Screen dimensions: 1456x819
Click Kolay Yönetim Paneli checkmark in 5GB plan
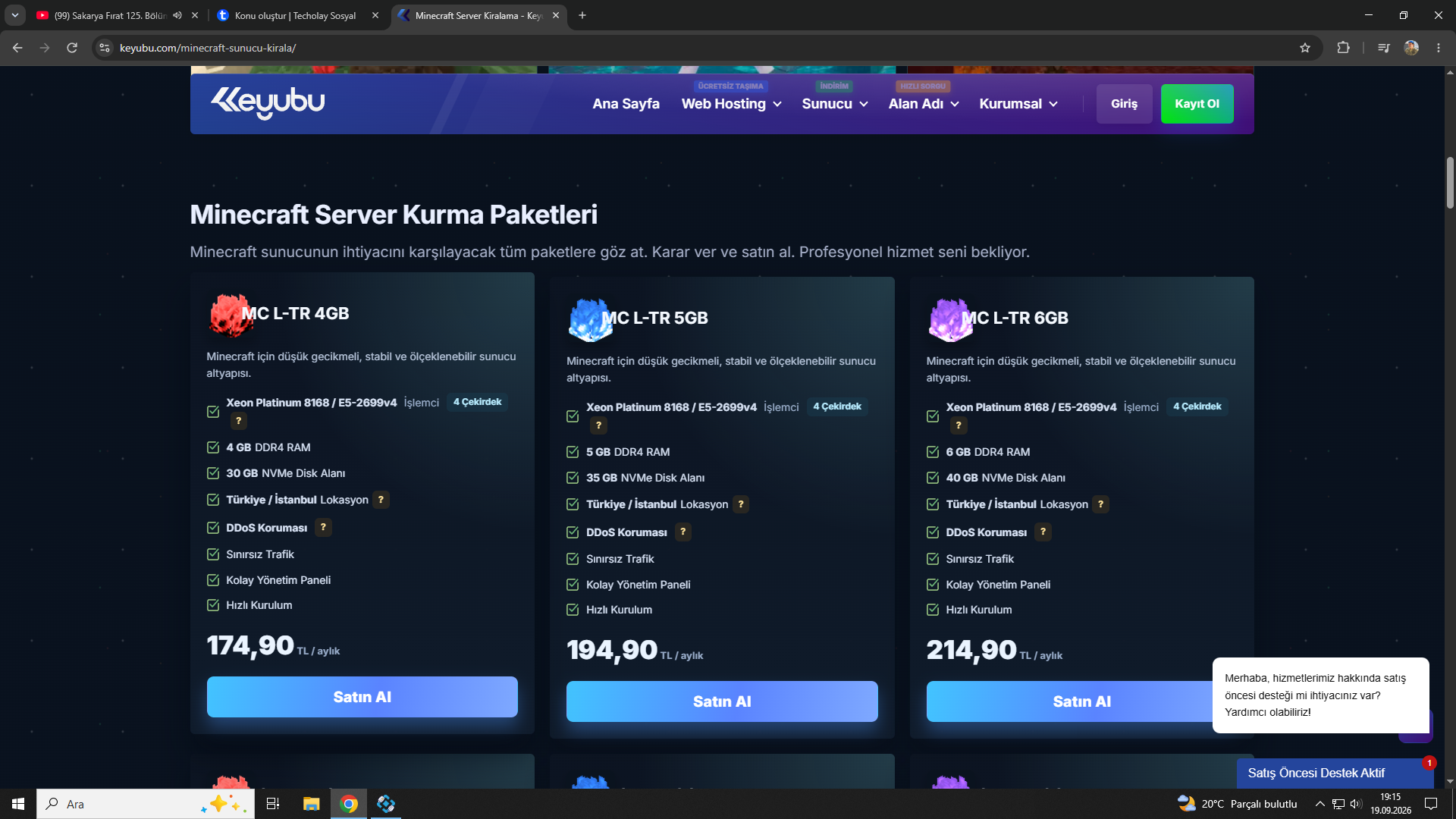tap(573, 585)
